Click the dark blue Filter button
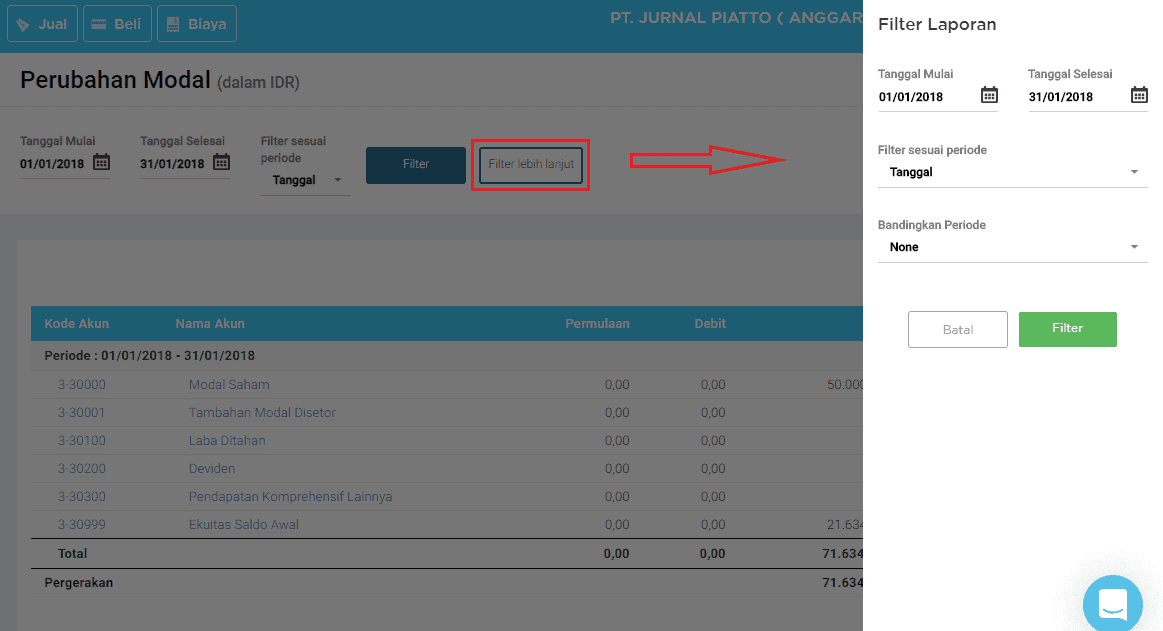Viewport: 1163px width, 631px height. (415, 165)
